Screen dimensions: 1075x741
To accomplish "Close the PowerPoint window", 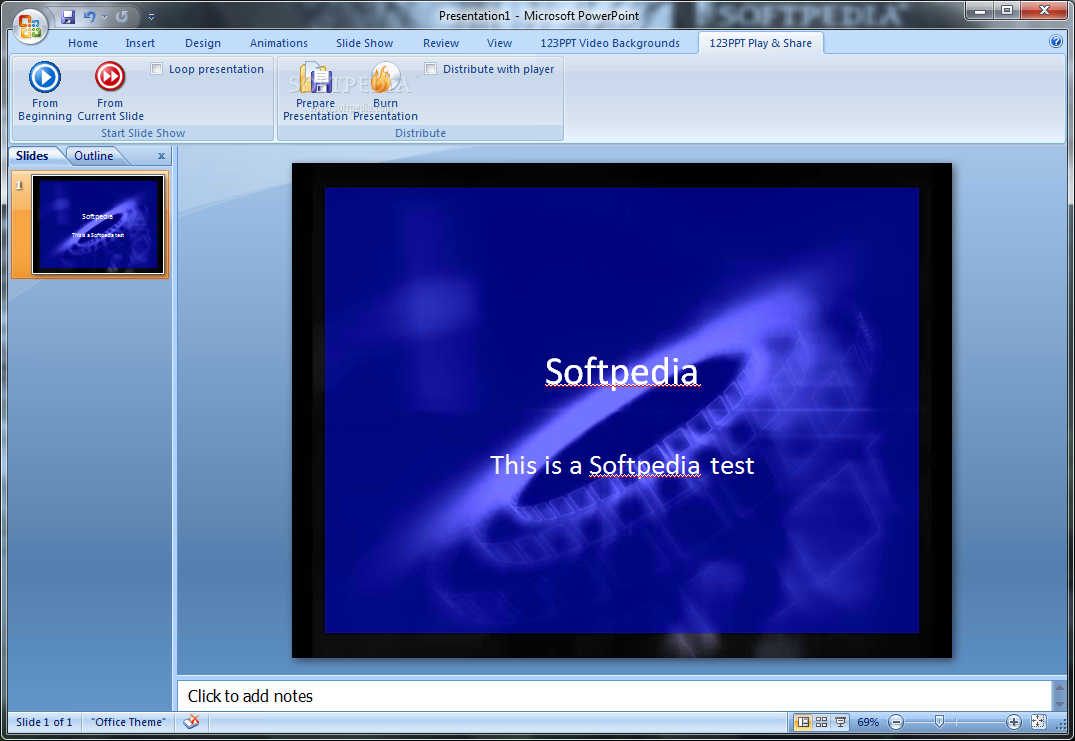I will (x=1044, y=10).
